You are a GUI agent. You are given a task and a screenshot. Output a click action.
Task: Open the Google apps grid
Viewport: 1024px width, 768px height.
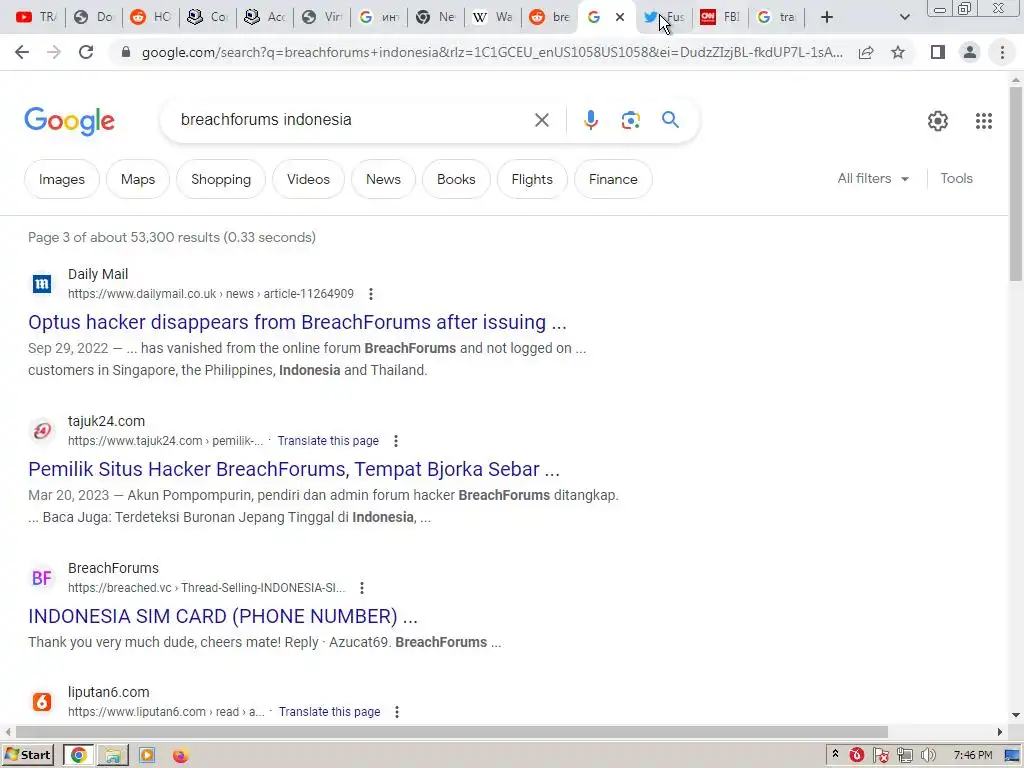[x=984, y=121]
